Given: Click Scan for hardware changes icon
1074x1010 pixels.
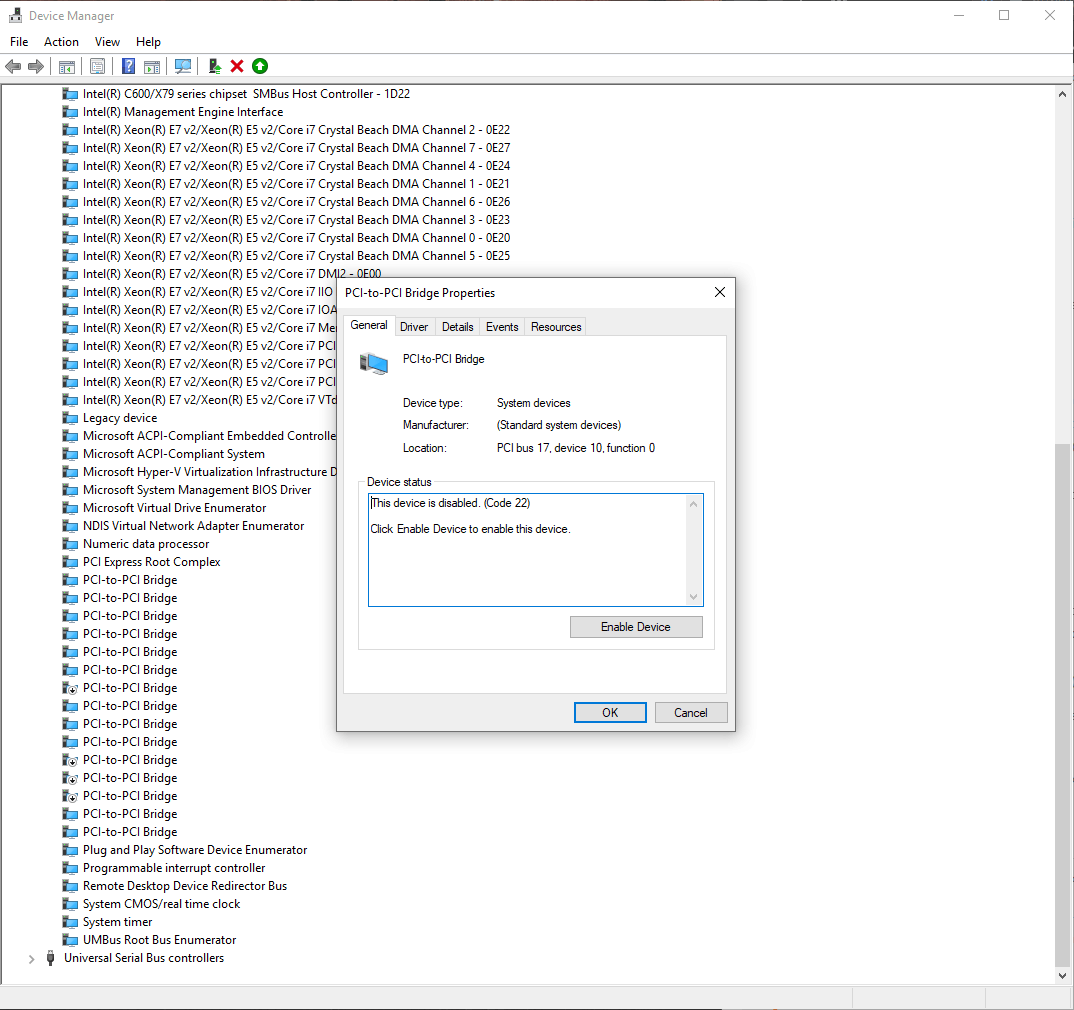Looking at the screenshot, I should (x=183, y=66).
